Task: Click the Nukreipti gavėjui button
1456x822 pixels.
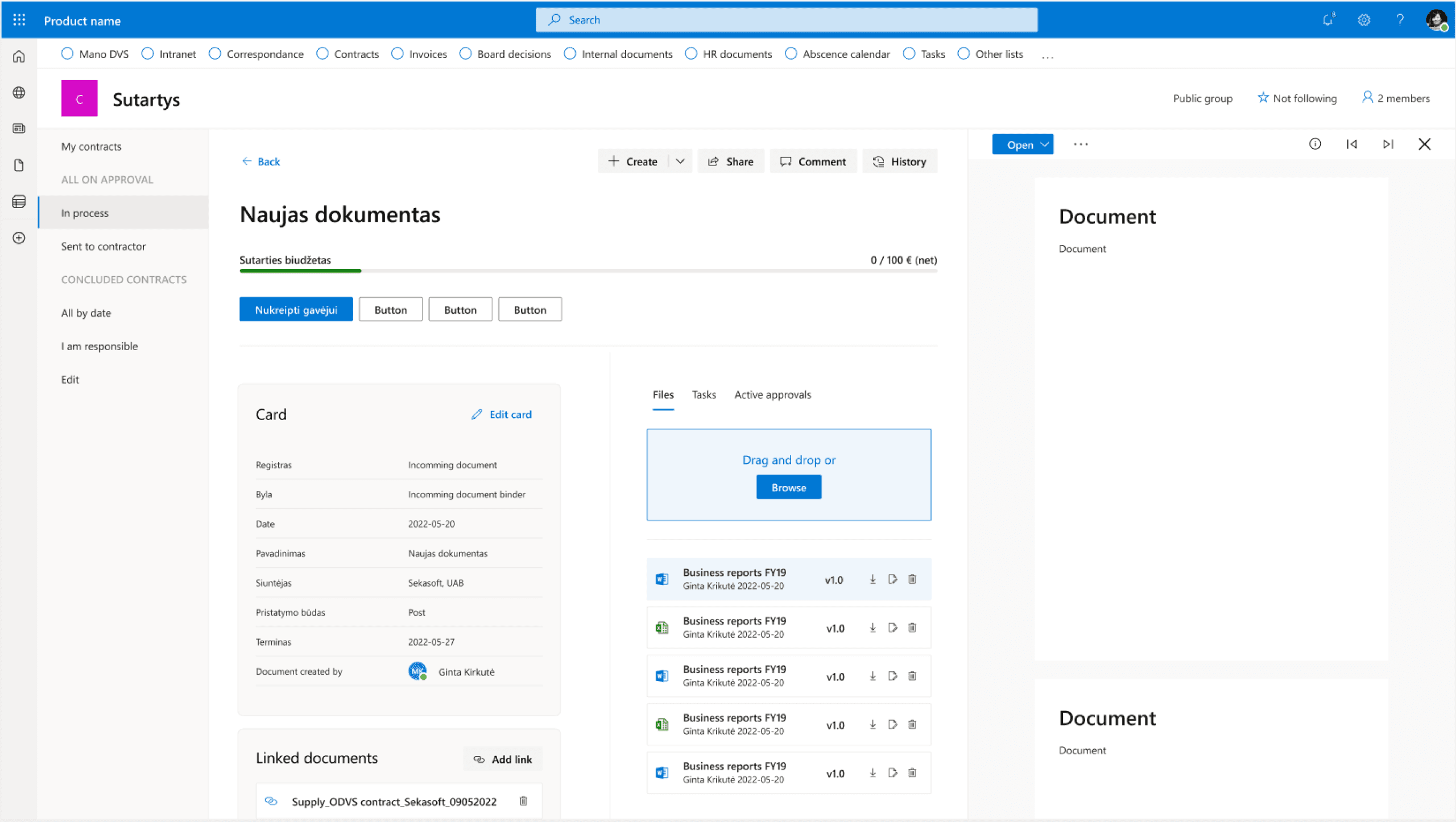Action: [296, 310]
